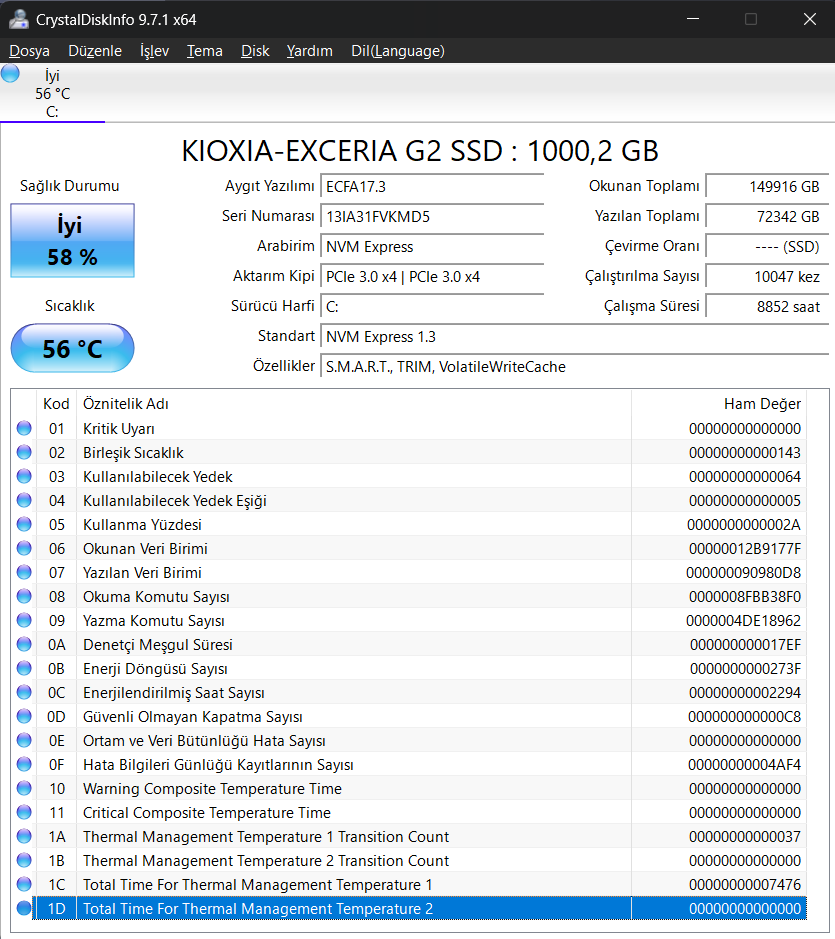The image size is (835, 939).
Task: Click status orb for Thermal Management Temperature 1 Transition
Action: (24, 836)
